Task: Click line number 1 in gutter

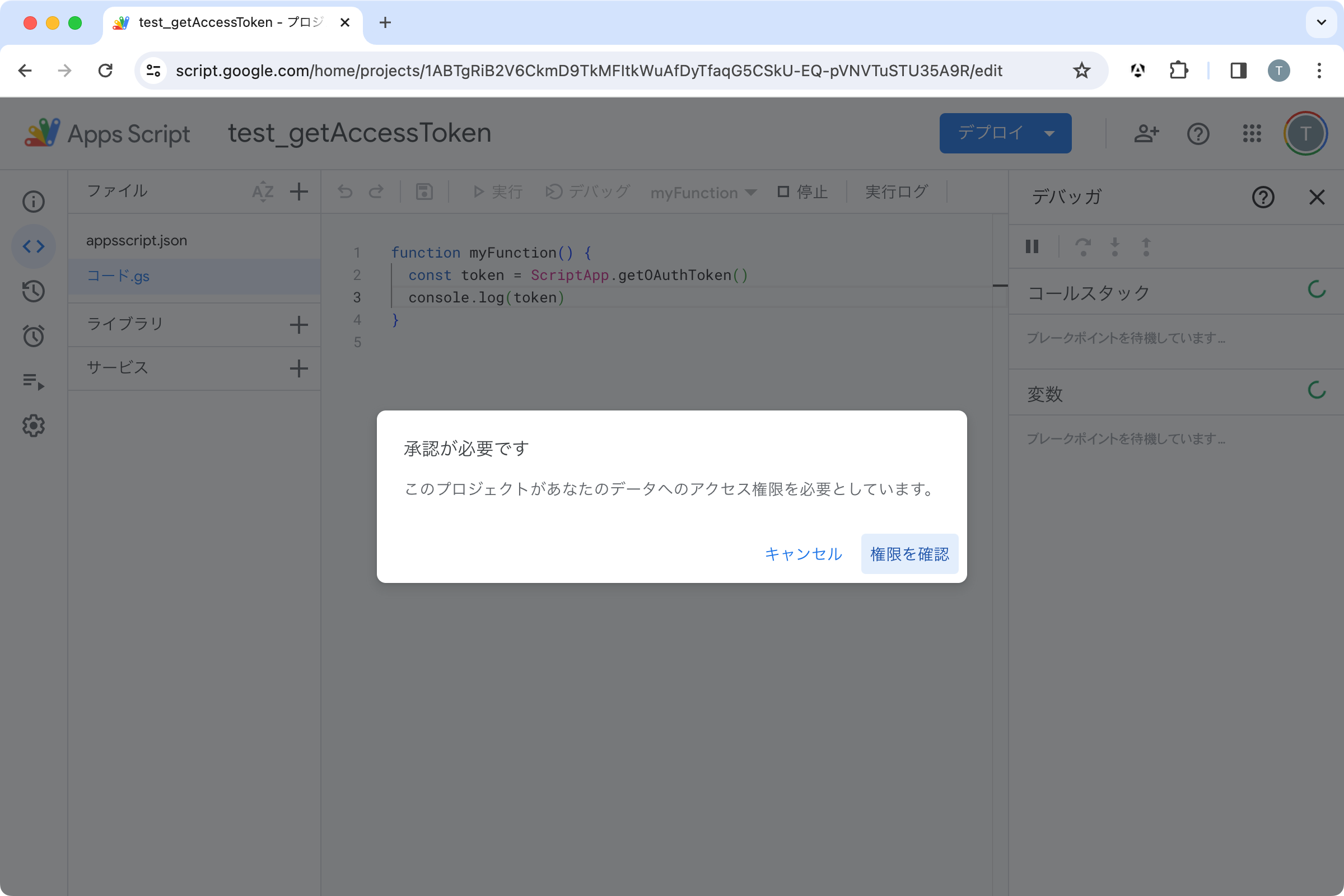Action: pos(357,253)
